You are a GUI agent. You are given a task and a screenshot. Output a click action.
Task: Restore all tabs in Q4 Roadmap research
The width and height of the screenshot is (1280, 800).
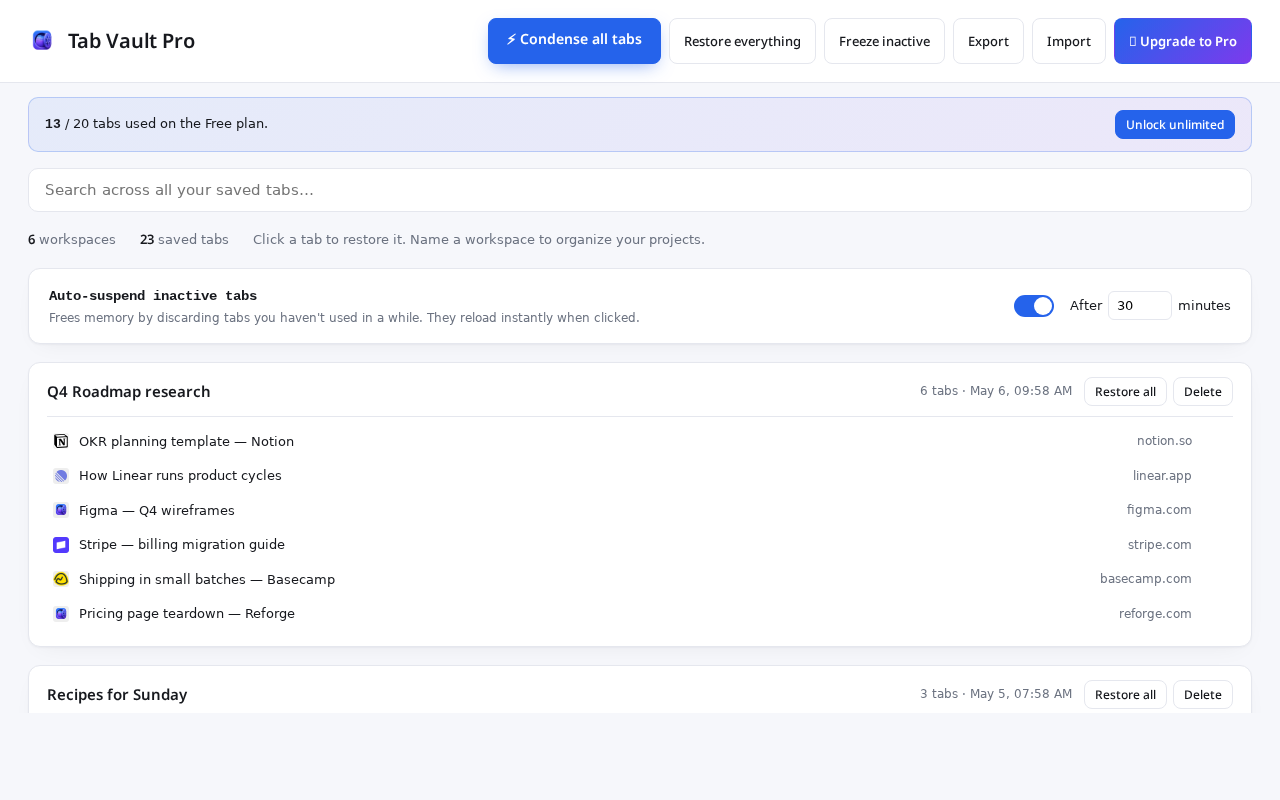click(x=1125, y=392)
